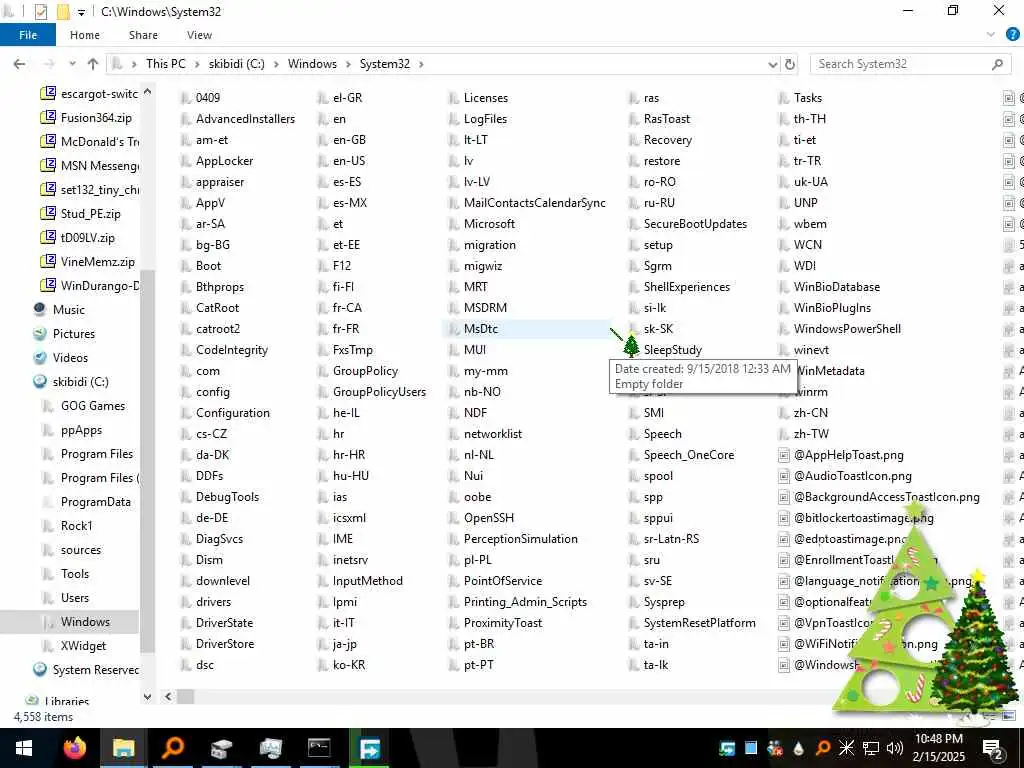Refresh the System32 folder view
1024x768 pixels.
(790, 64)
